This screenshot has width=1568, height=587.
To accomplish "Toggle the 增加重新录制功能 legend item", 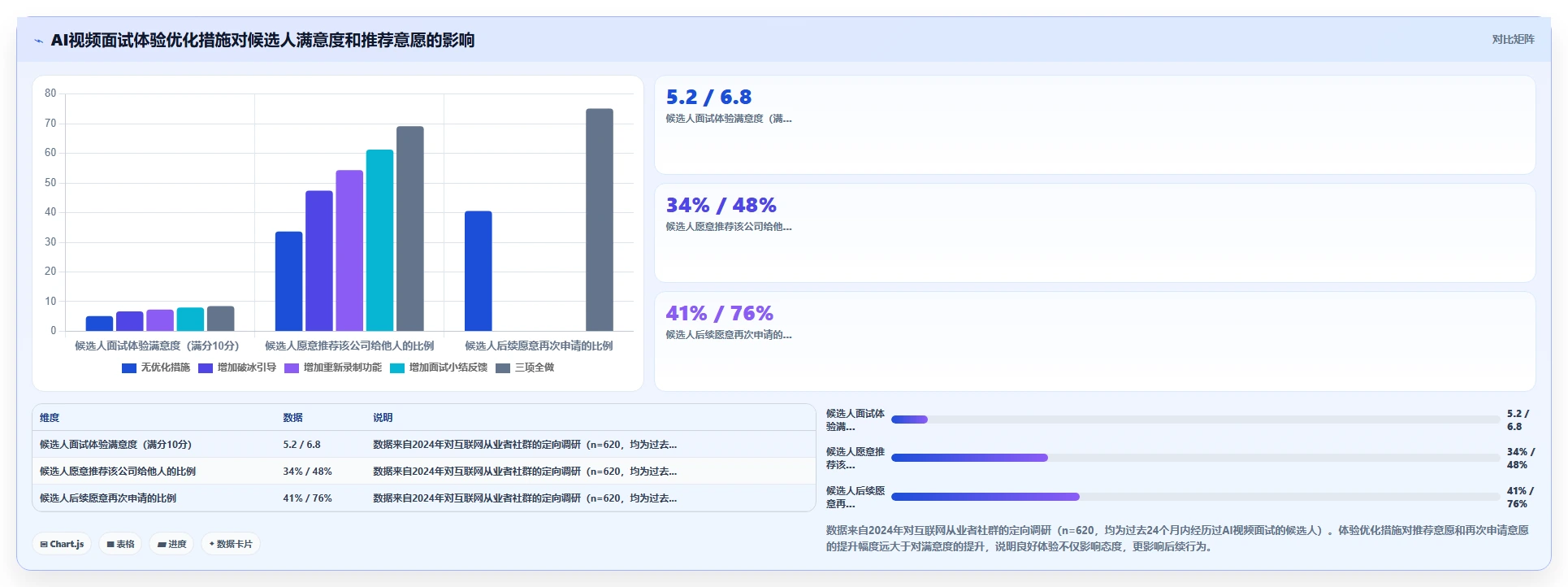I will (333, 368).
